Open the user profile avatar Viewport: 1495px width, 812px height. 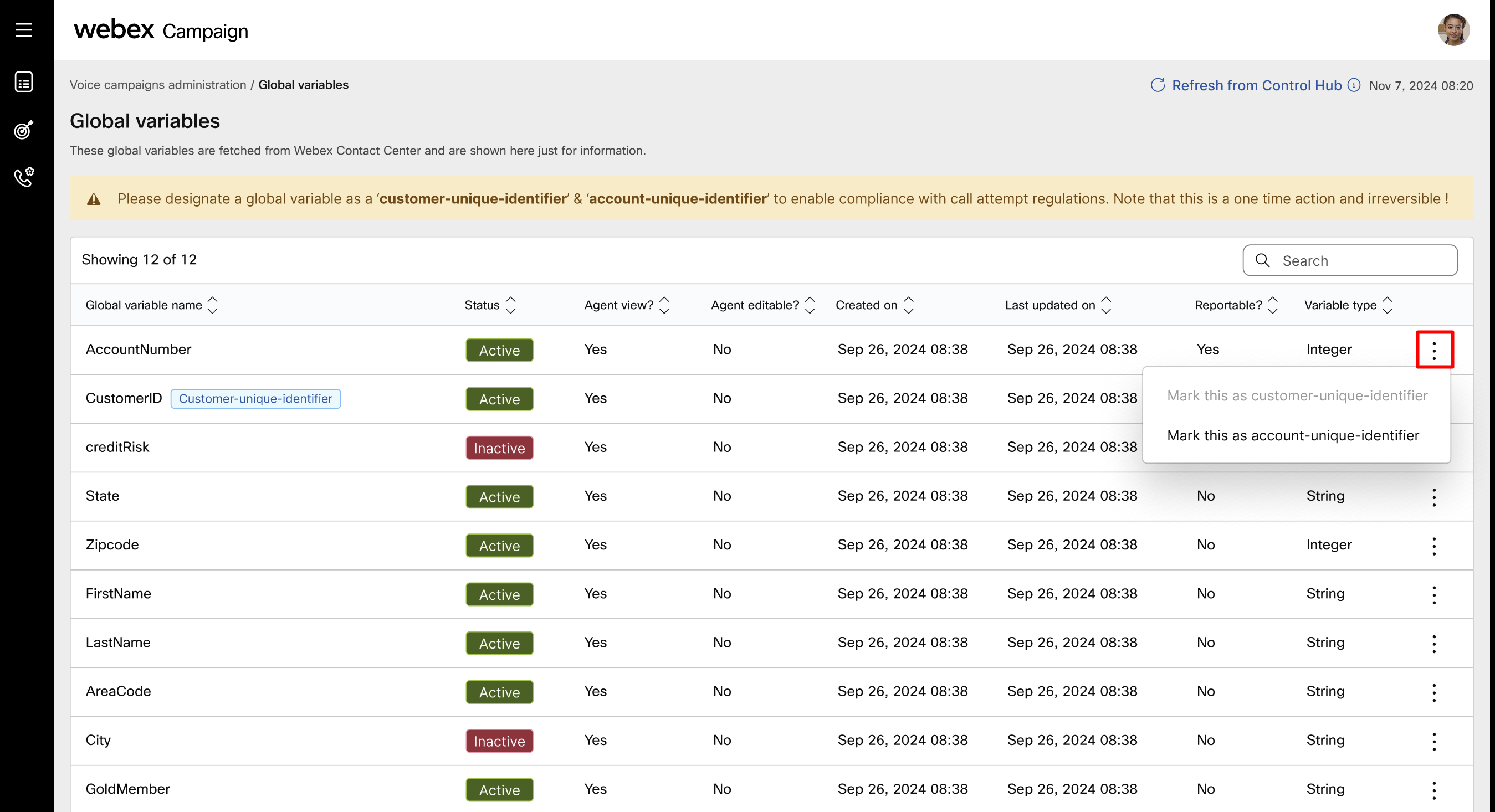click(1453, 29)
